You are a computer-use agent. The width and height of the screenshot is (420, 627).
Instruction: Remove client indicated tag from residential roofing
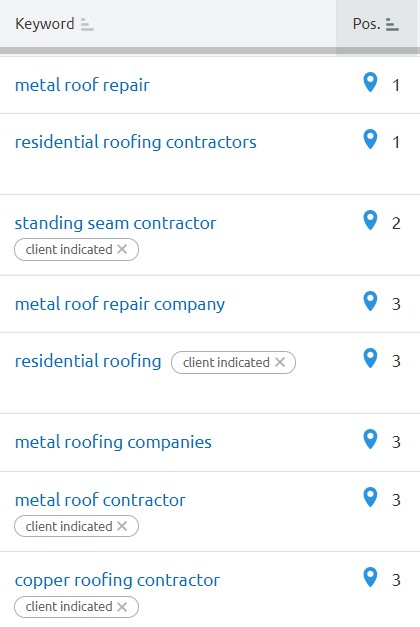tap(280, 362)
